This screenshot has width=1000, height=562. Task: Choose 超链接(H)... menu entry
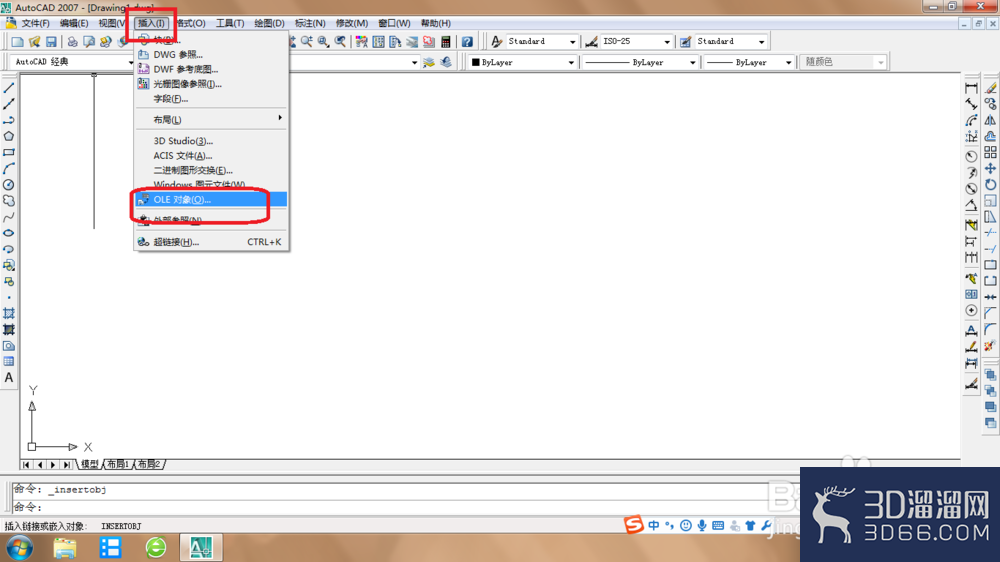pos(211,242)
